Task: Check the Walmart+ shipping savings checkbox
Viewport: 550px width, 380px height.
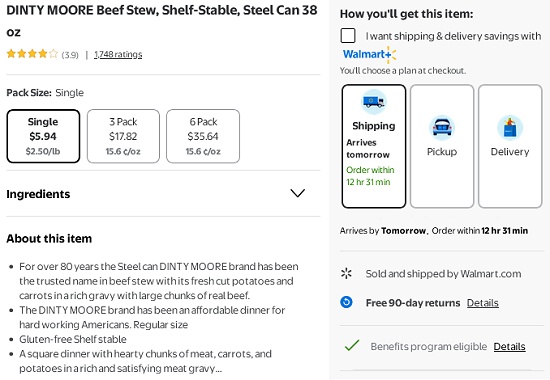Action: pyautogui.click(x=348, y=36)
